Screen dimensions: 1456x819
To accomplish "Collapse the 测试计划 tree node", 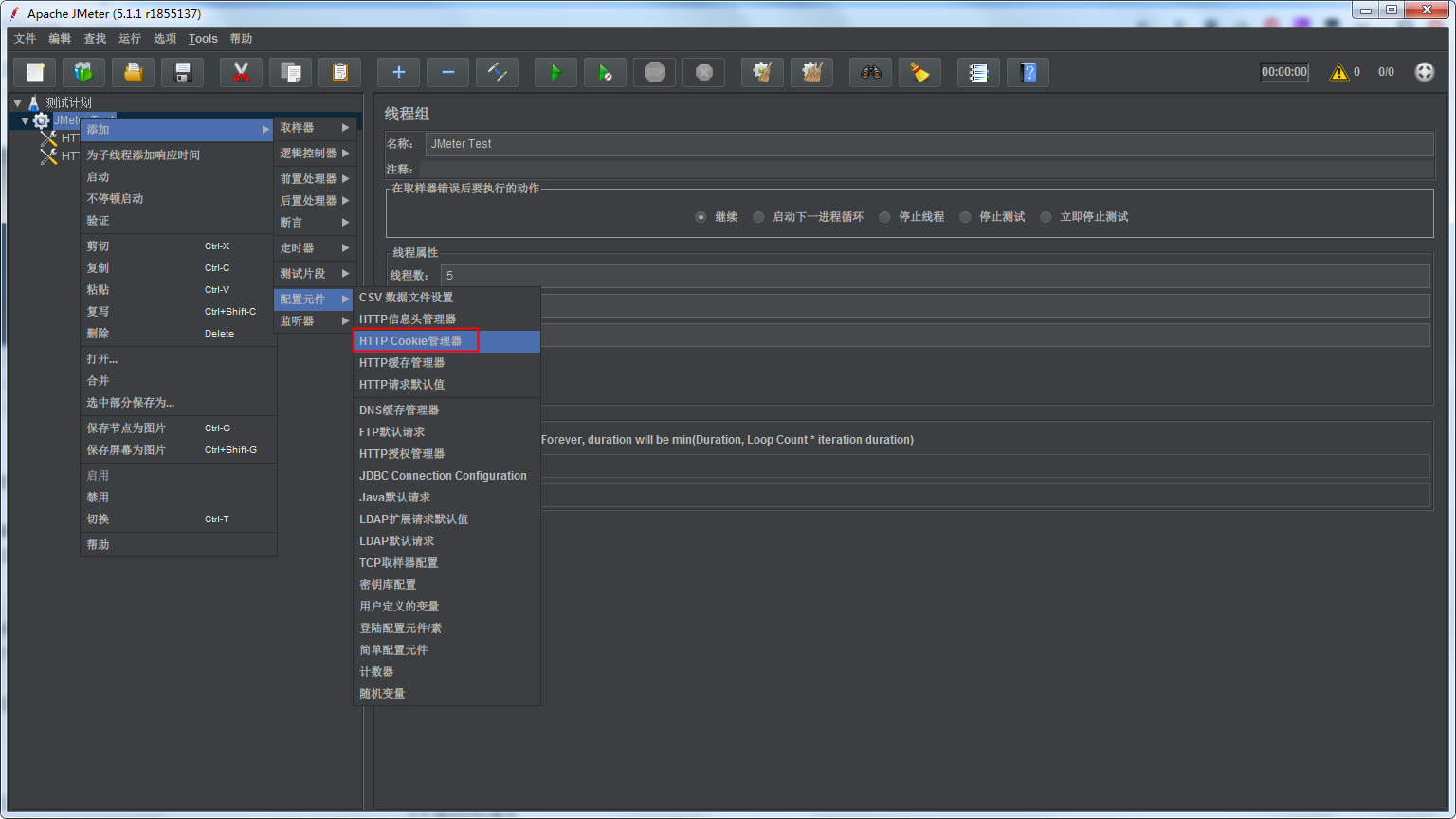I will coord(17,102).
